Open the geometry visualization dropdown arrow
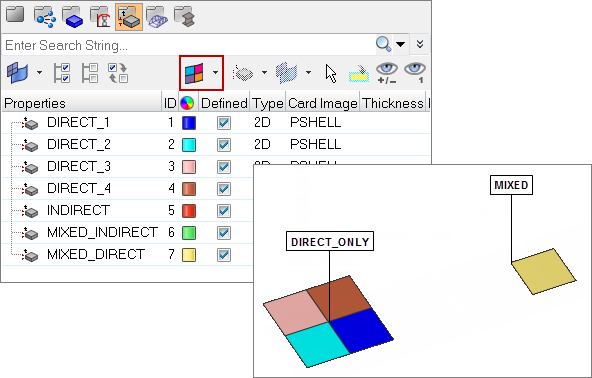 (308, 73)
